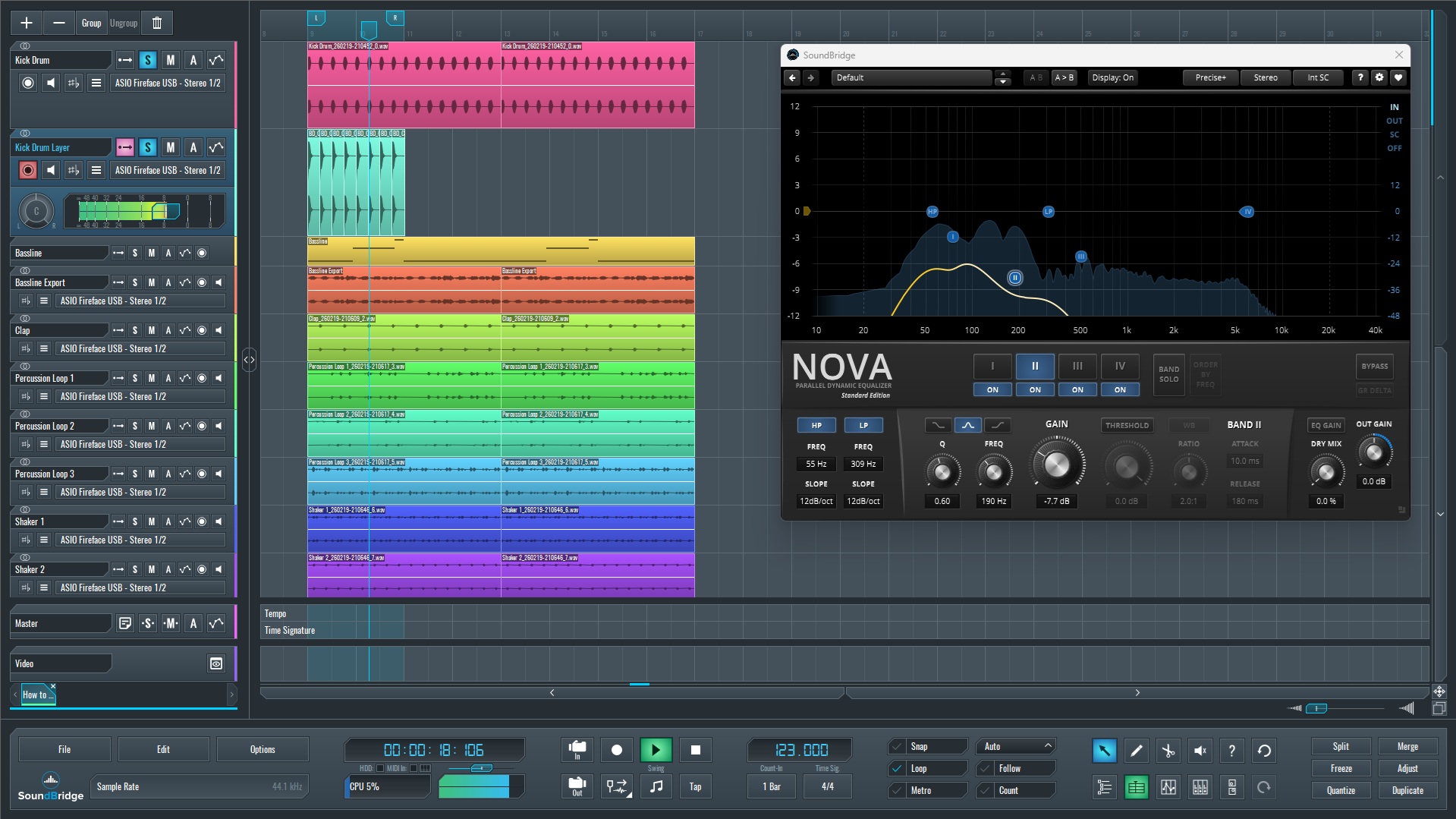Click the Split button
1456x819 pixels.
[x=1341, y=746]
